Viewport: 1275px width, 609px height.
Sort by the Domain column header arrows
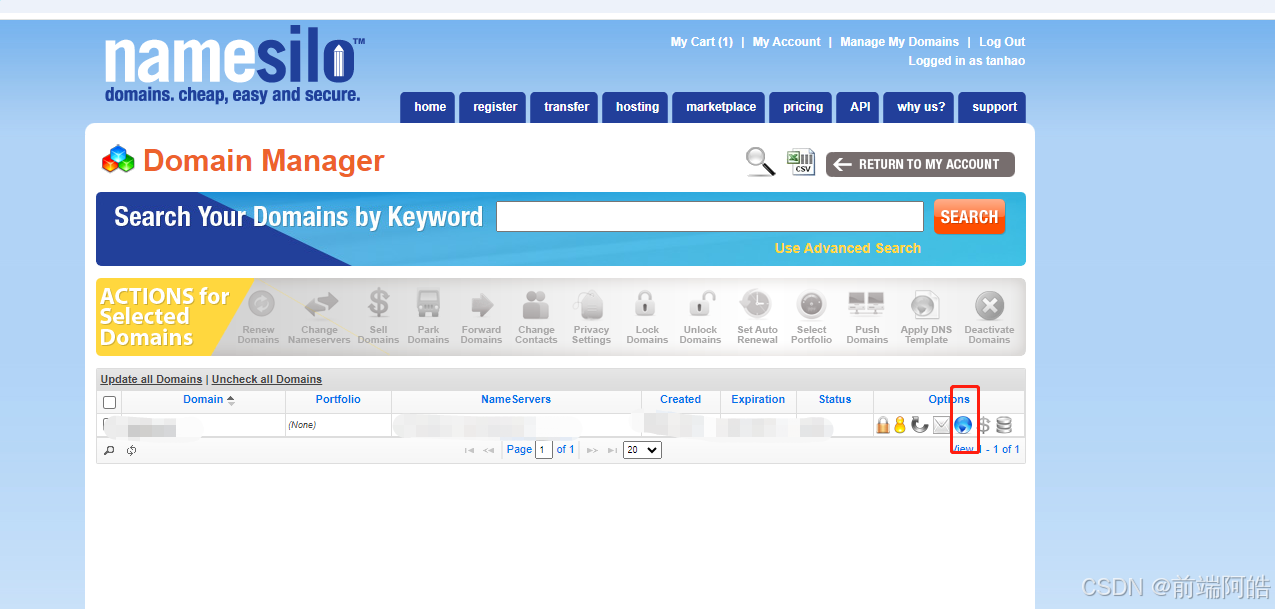[231, 400]
